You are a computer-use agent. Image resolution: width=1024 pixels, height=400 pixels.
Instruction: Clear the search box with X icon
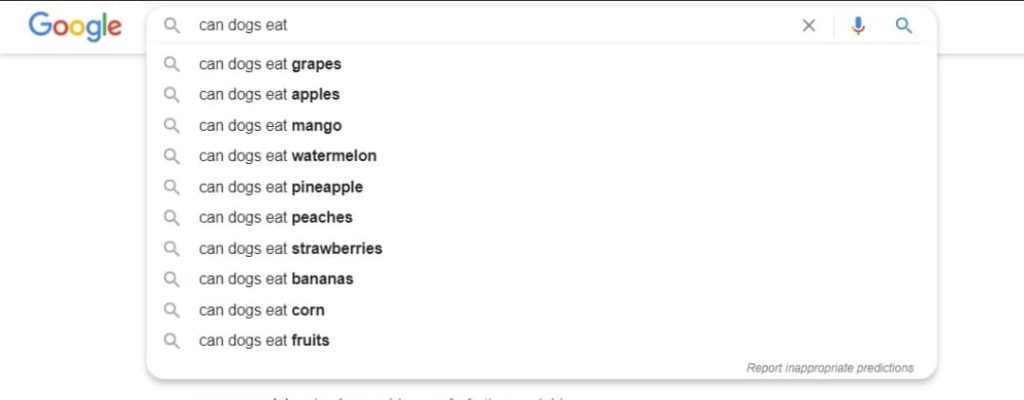808,25
